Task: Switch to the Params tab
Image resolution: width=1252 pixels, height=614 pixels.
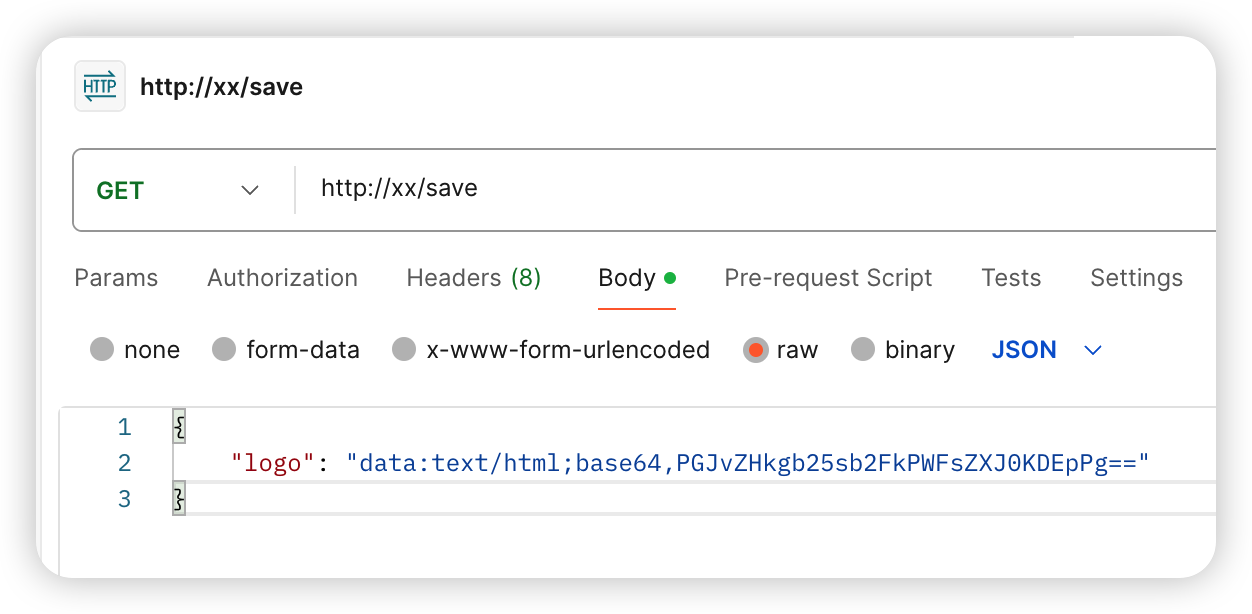Action: pyautogui.click(x=116, y=278)
